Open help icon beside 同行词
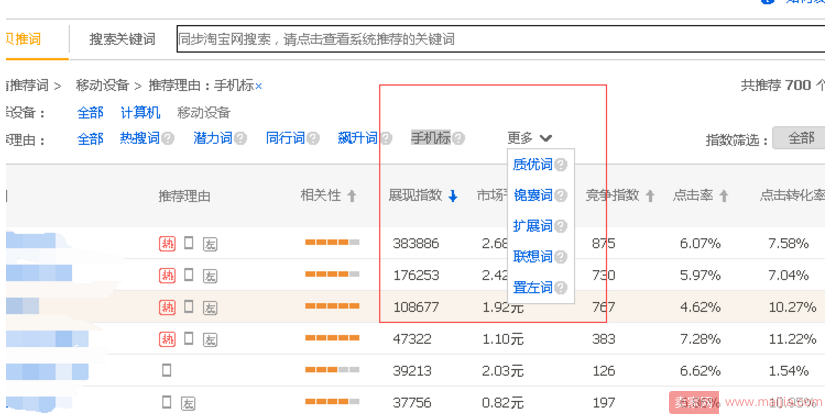 [x=313, y=139]
